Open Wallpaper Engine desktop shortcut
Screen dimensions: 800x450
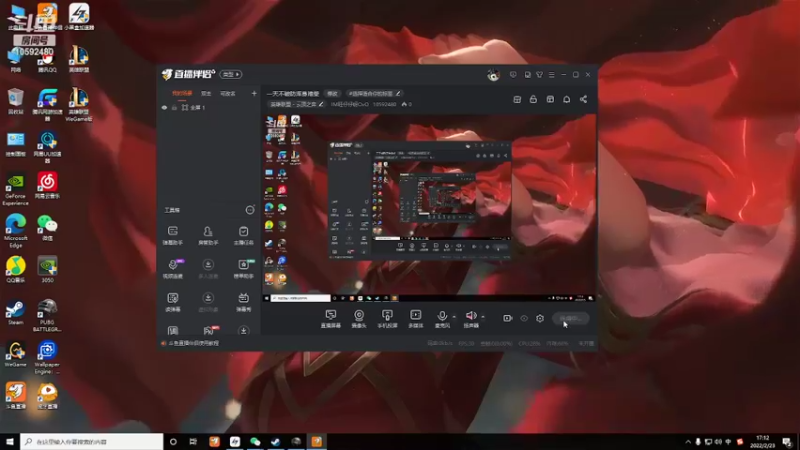[x=47, y=357]
